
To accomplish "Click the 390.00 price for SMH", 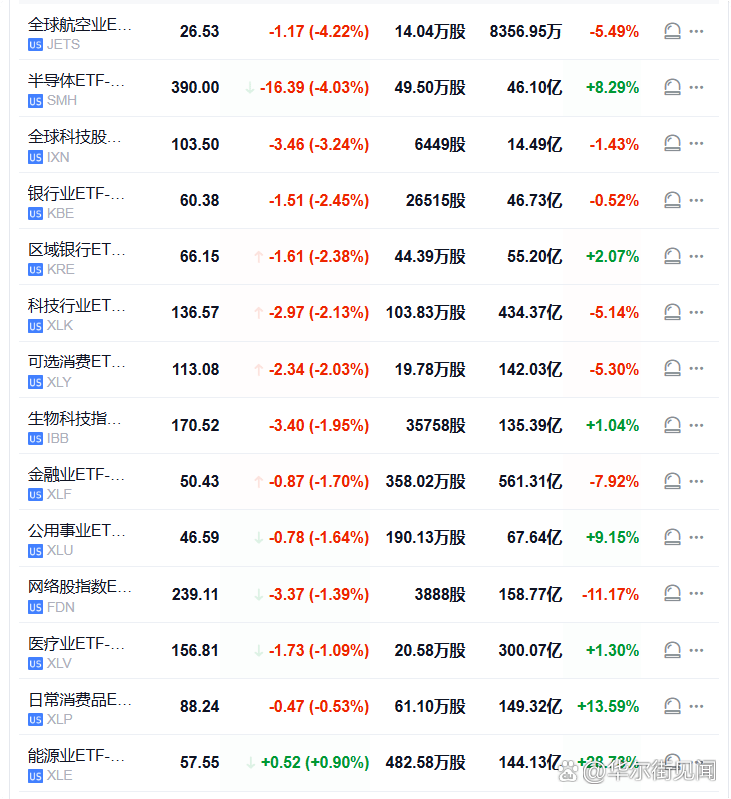I will click(x=195, y=87).
